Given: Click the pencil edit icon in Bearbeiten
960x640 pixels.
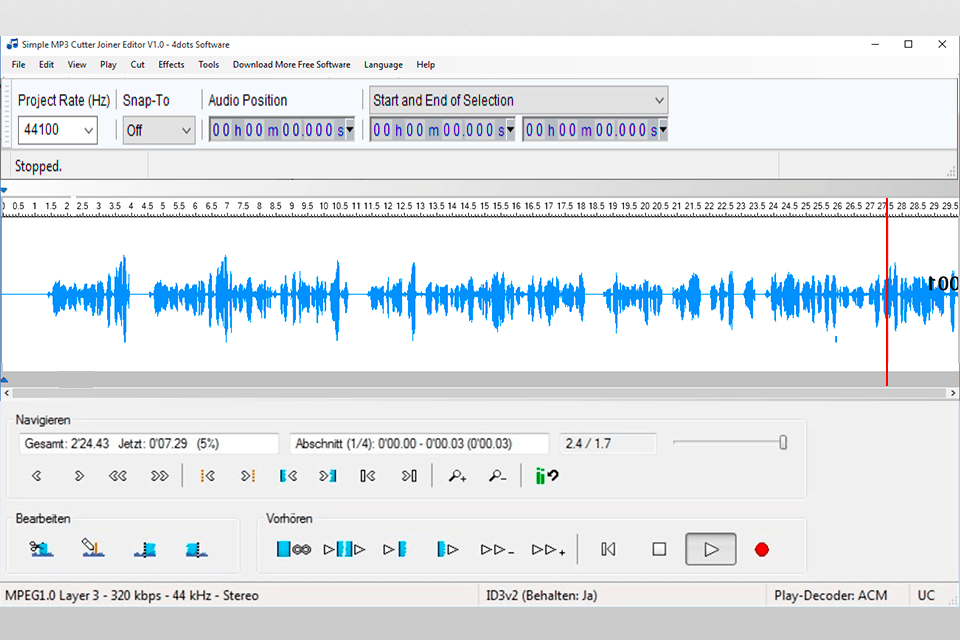Looking at the screenshot, I should [93, 548].
